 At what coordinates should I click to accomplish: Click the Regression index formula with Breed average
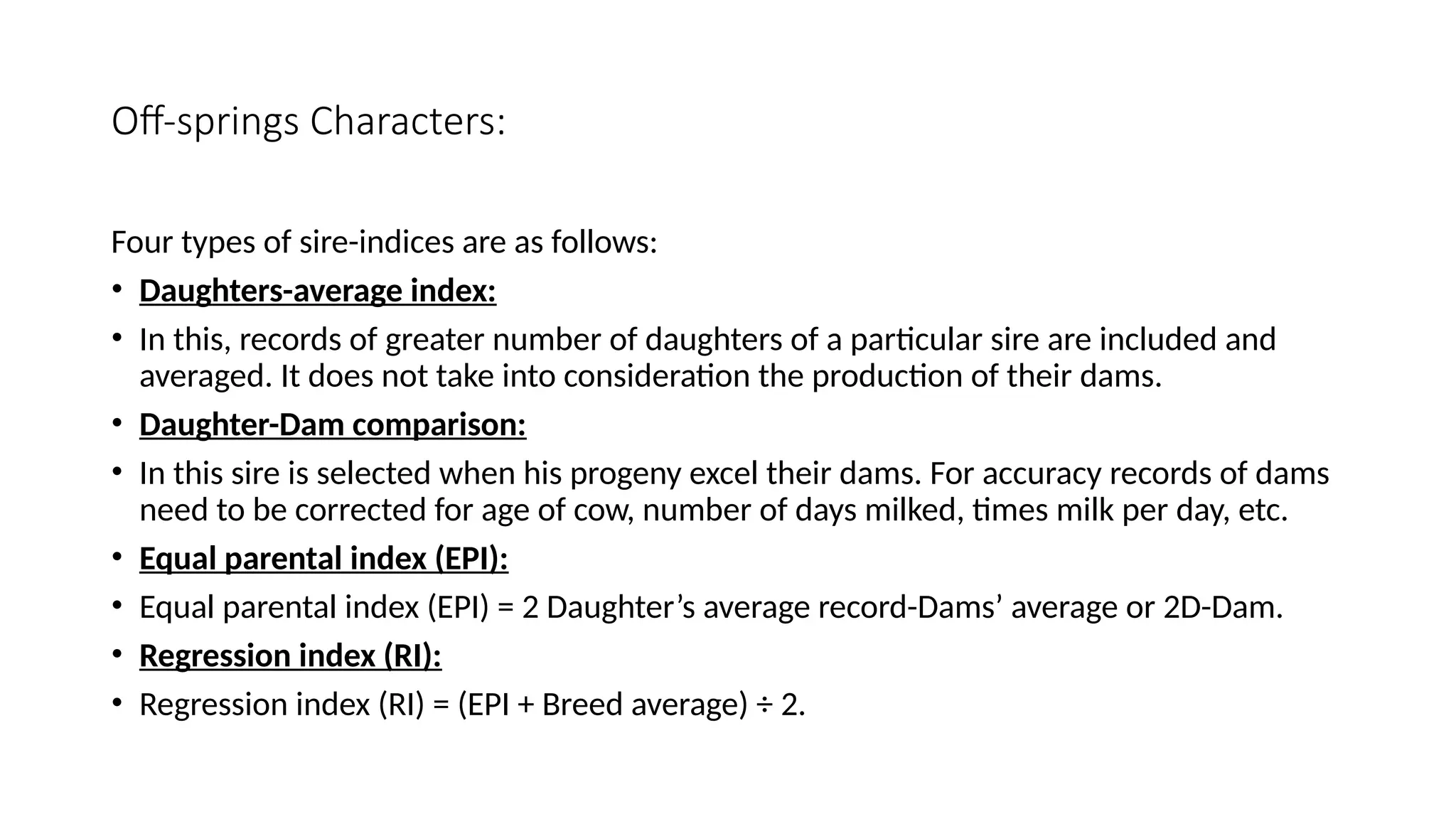[x=472, y=705]
